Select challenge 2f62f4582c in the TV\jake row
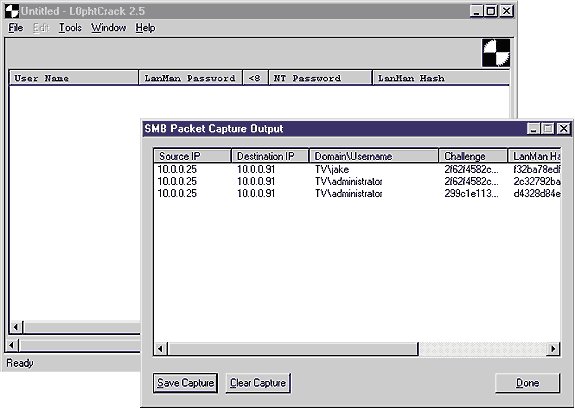This screenshot has height=408, width=575. tap(471, 169)
